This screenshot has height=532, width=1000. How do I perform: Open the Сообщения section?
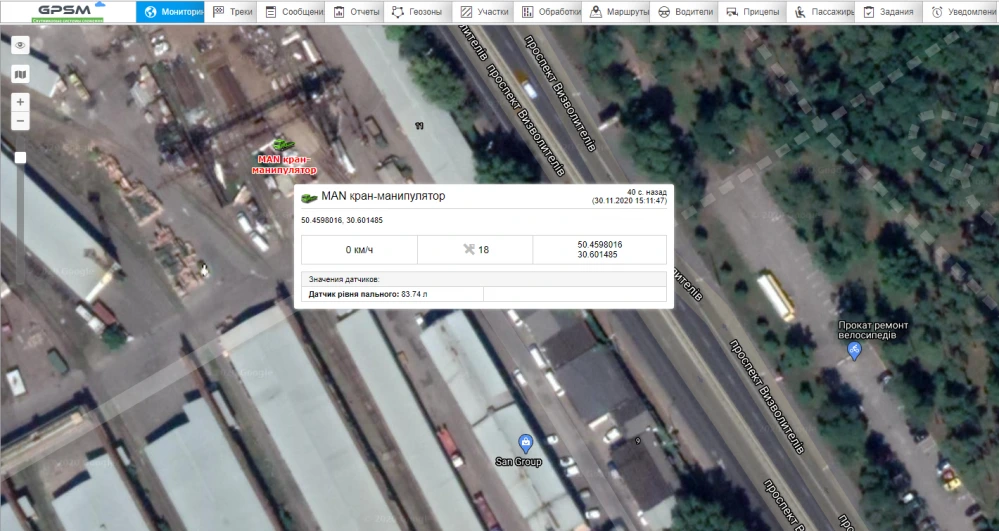(293, 13)
